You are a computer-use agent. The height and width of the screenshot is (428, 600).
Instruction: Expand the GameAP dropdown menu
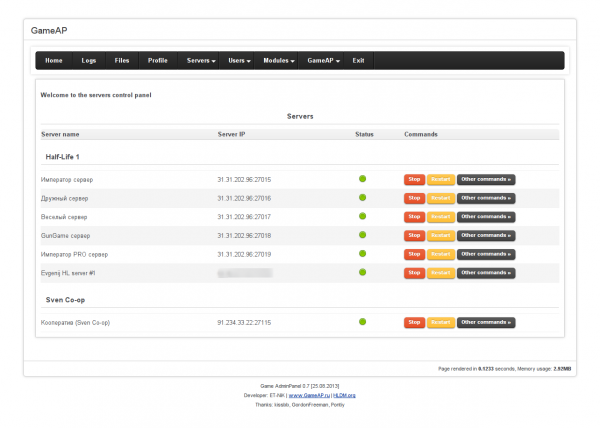(x=323, y=60)
